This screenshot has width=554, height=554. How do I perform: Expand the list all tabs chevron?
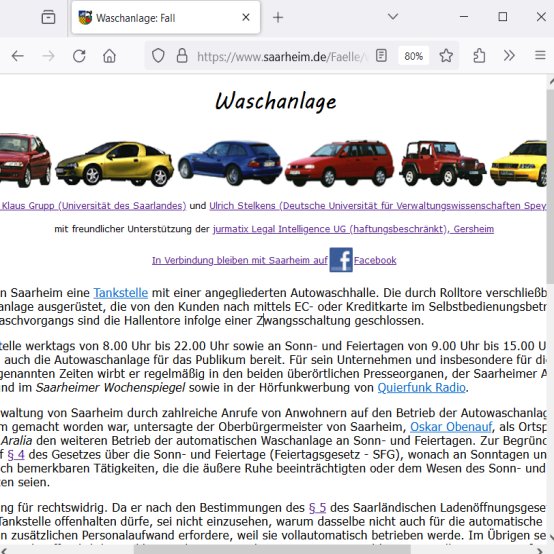[x=393, y=17]
